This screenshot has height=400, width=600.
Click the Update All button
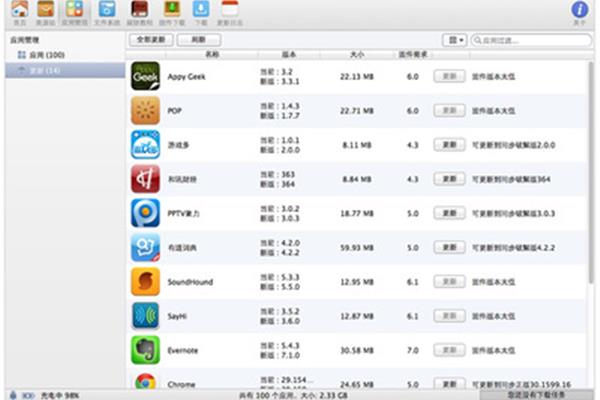(x=151, y=40)
